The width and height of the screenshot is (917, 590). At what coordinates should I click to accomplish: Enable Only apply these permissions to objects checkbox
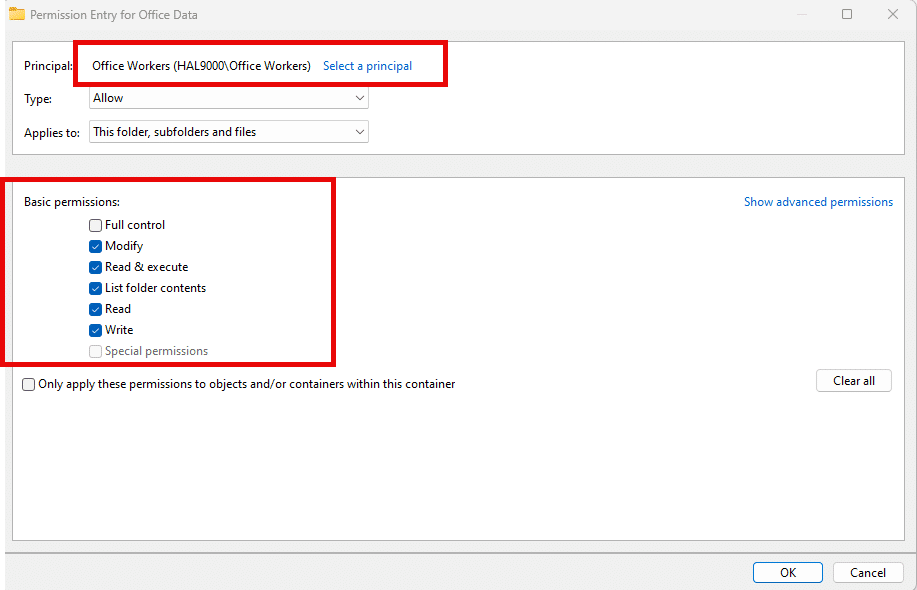click(28, 384)
